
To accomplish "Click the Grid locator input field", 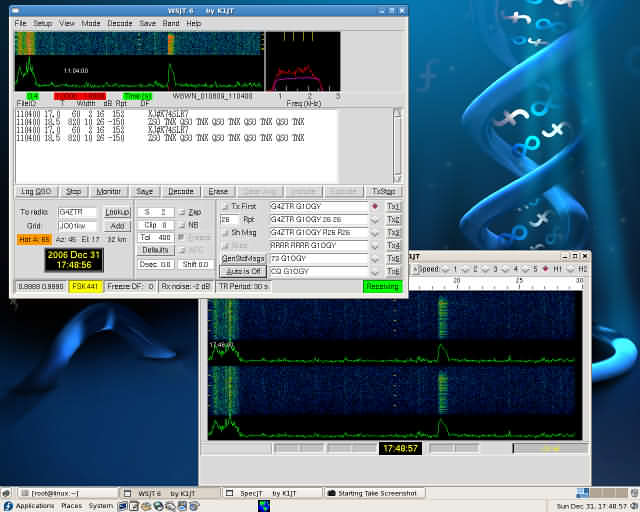I will (x=77, y=226).
